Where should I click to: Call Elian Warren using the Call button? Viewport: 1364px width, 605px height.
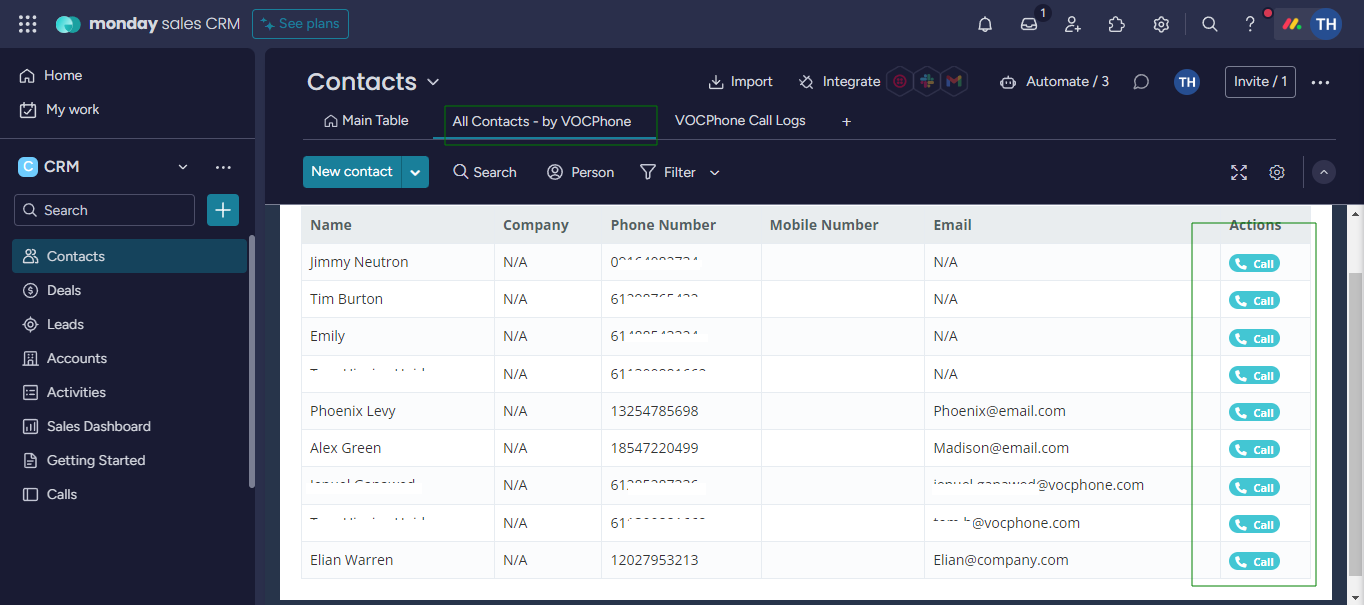tap(1254, 561)
